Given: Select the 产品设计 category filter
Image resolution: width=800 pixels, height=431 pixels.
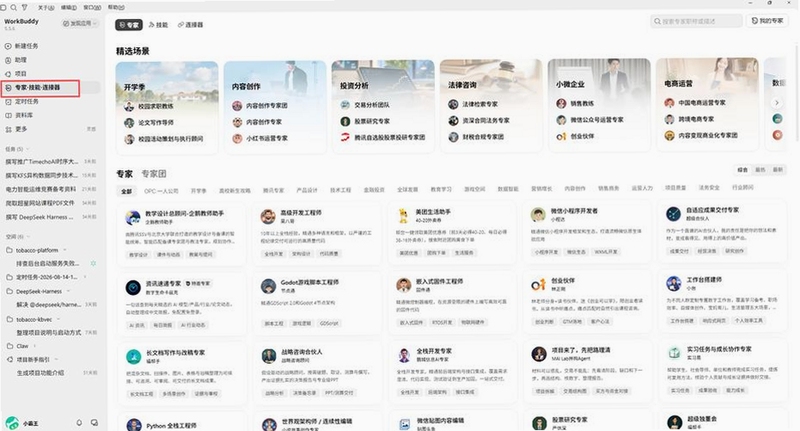Looking at the screenshot, I should coord(307,190).
